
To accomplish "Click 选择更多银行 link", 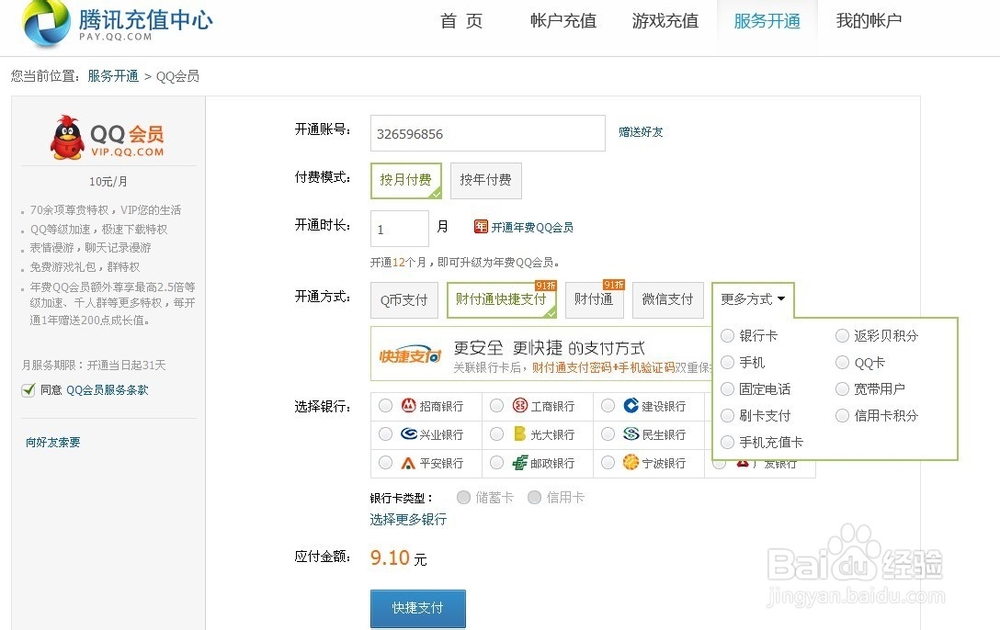I will click(x=408, y=520).
